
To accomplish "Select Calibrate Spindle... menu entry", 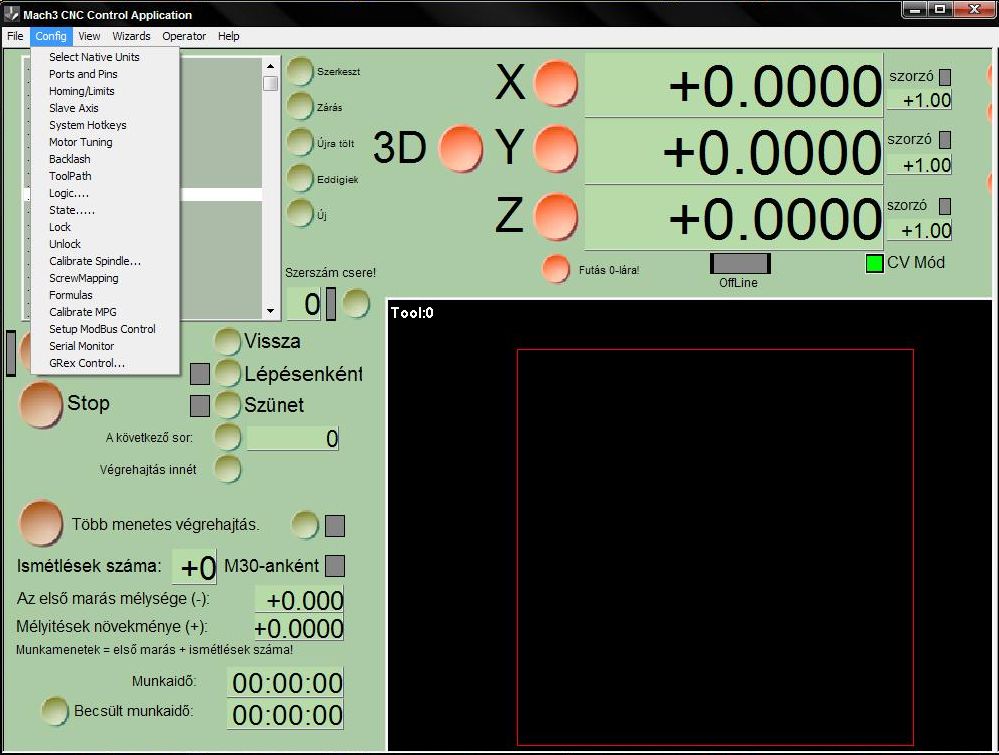I will (x=104, y=261).
